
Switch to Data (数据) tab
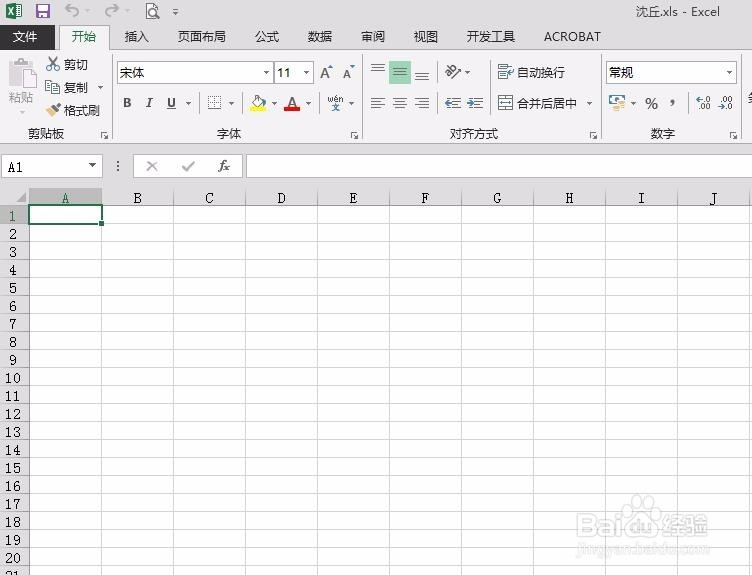[x=320, y=37]
